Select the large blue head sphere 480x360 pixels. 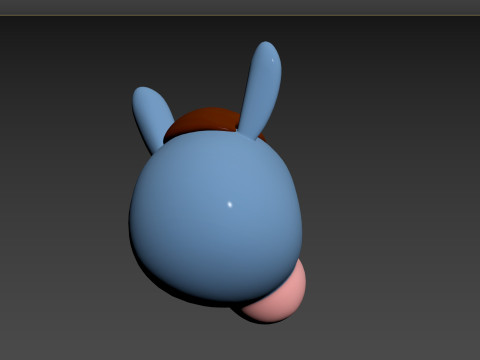pos(216,217)
